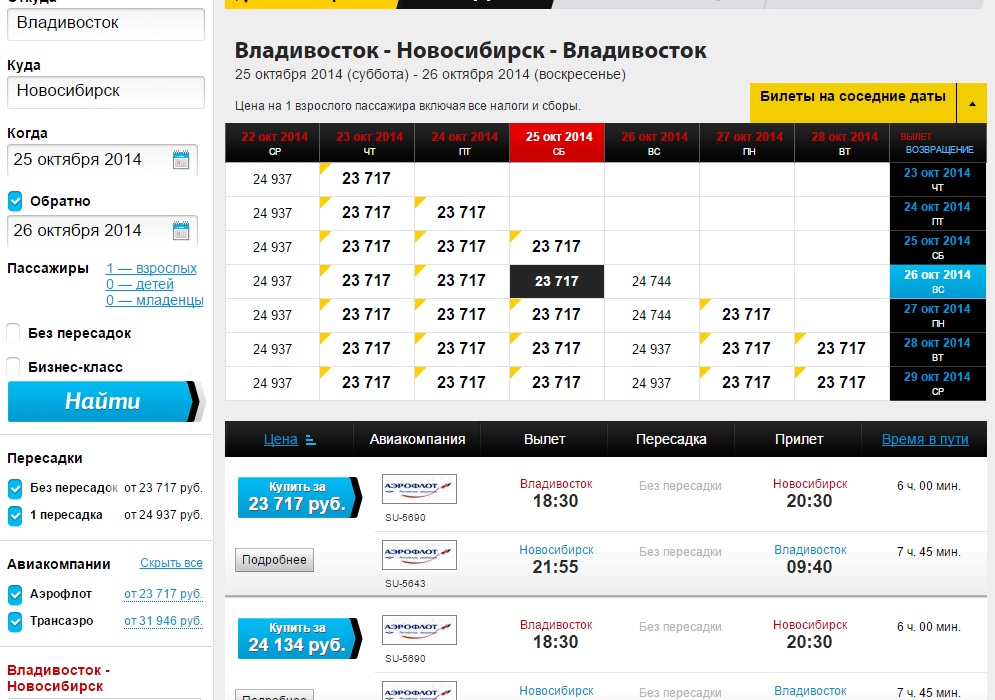Click the Купить за 23 717 руб. button
The image size is (995, 700).
tap(297, 497)
